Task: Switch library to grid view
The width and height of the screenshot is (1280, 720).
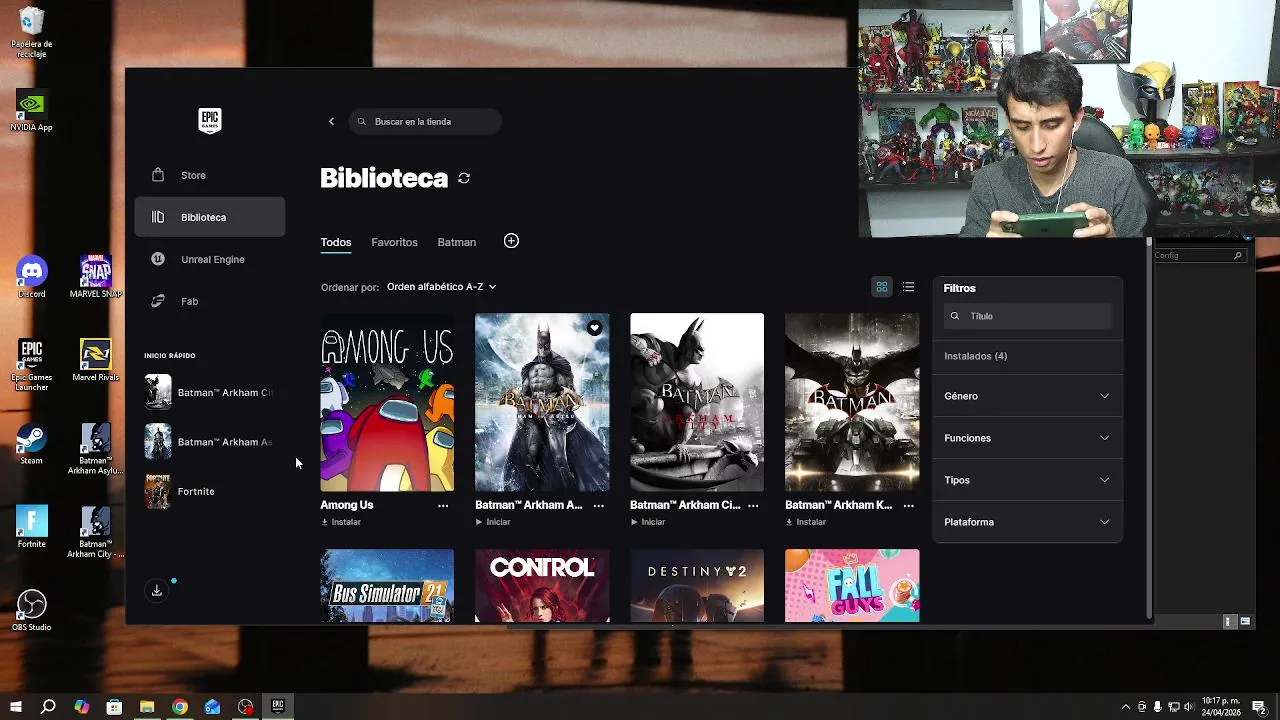Action: pos(882,287)
